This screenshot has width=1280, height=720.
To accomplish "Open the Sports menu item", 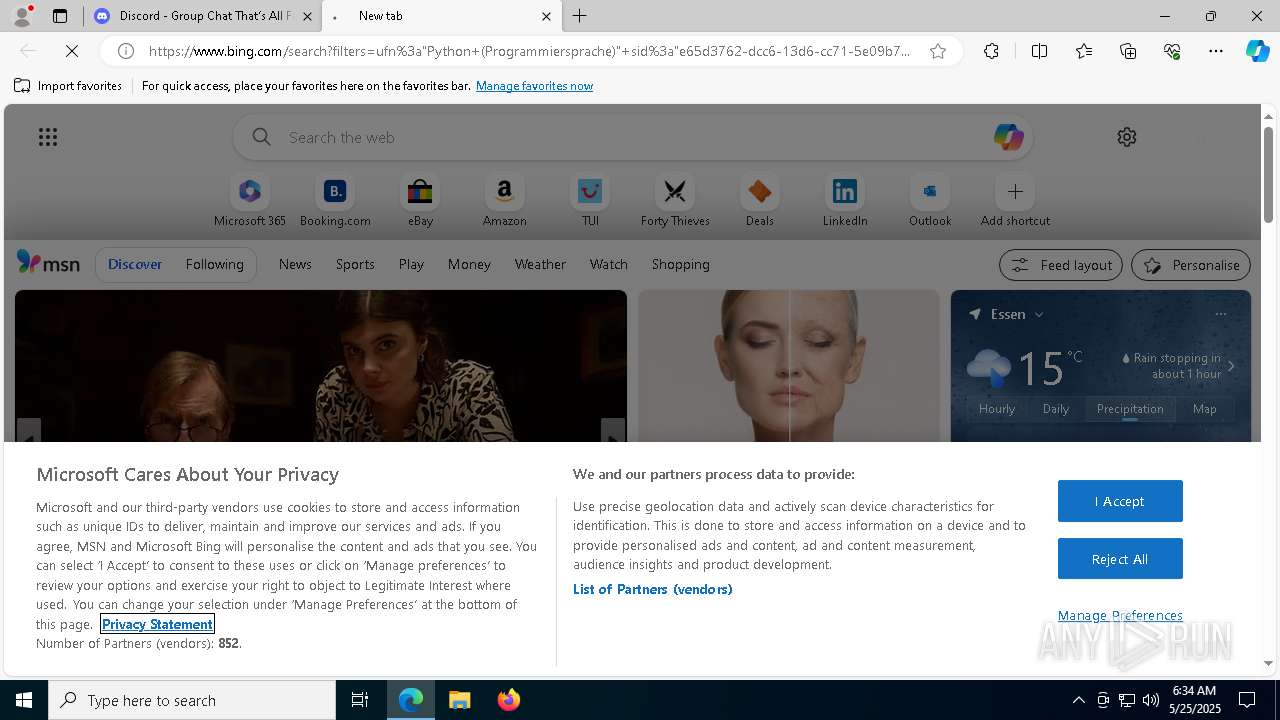I will click(355, 264).
